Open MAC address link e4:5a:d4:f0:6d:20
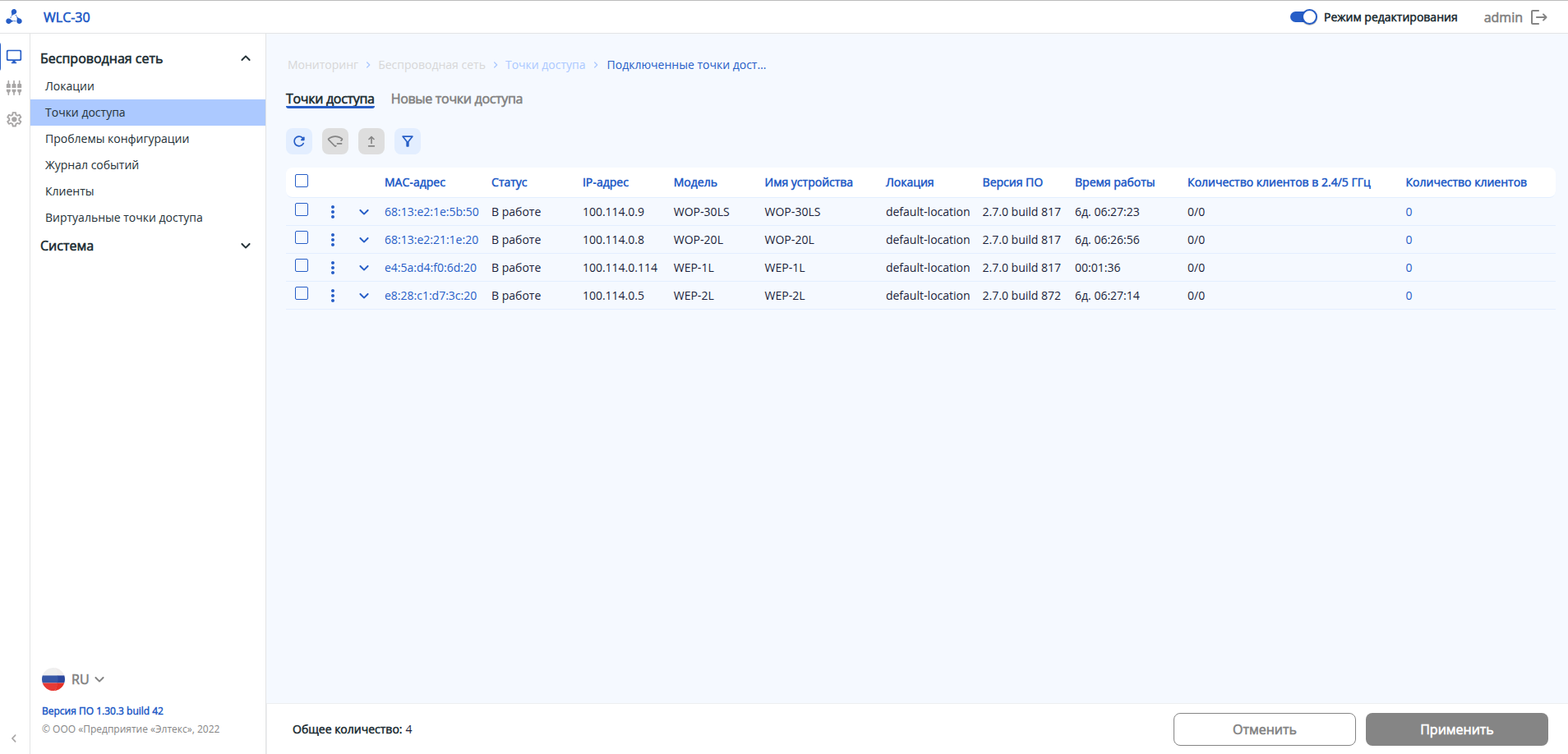This screenshot has width=1568, height=754. point(431,268)
